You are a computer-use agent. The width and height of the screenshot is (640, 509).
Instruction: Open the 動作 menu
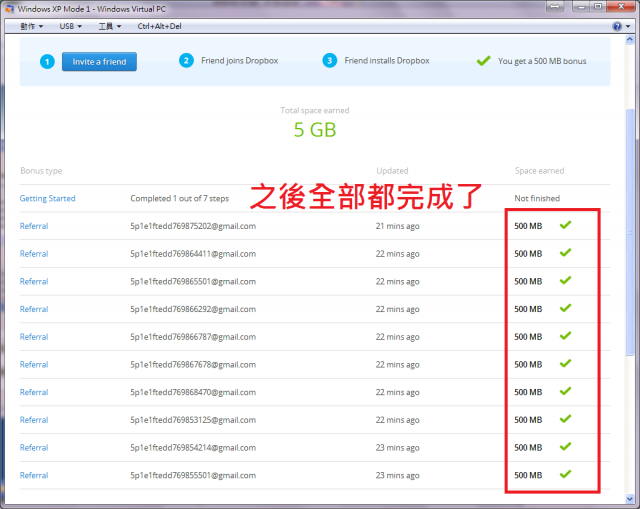31,26
